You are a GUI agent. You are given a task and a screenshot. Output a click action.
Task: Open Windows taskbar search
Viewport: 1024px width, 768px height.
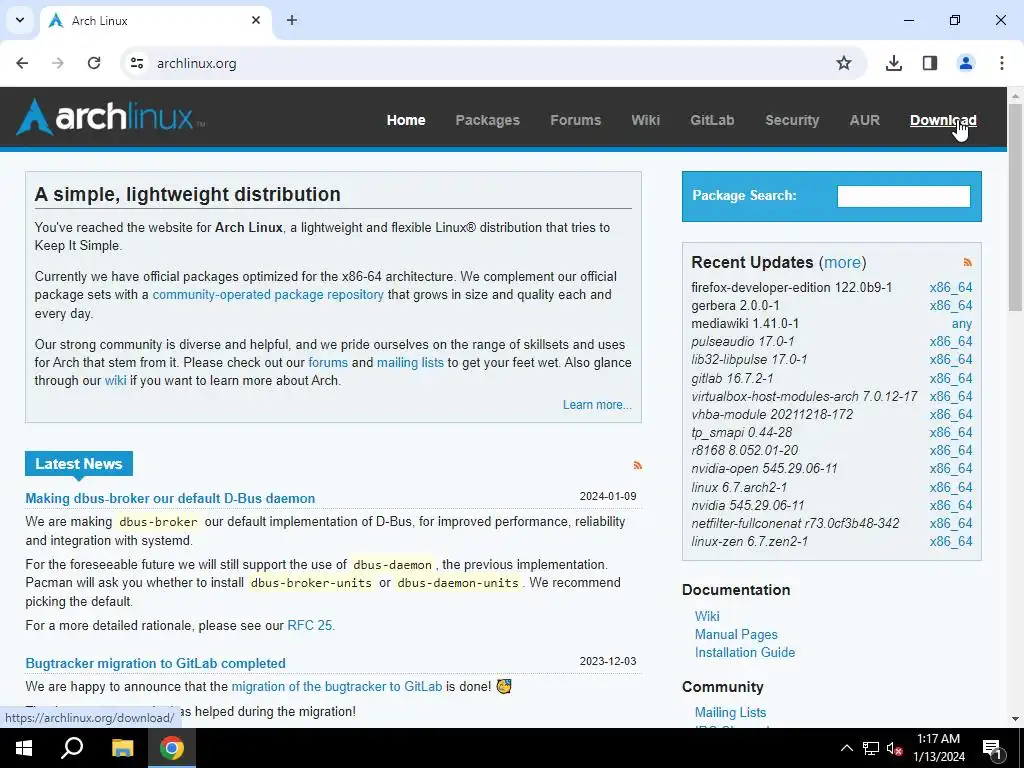tap(72, 748)
